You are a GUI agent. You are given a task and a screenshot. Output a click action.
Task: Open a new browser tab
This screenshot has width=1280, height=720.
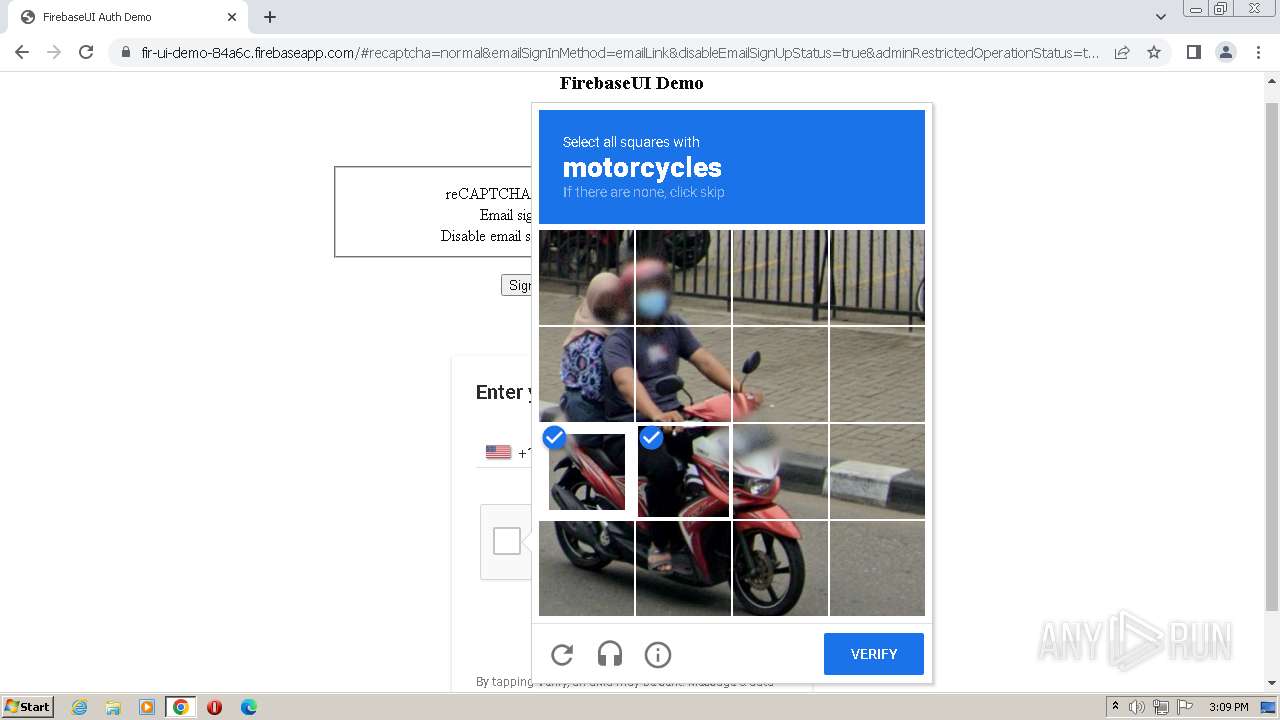tap(270, 17)
